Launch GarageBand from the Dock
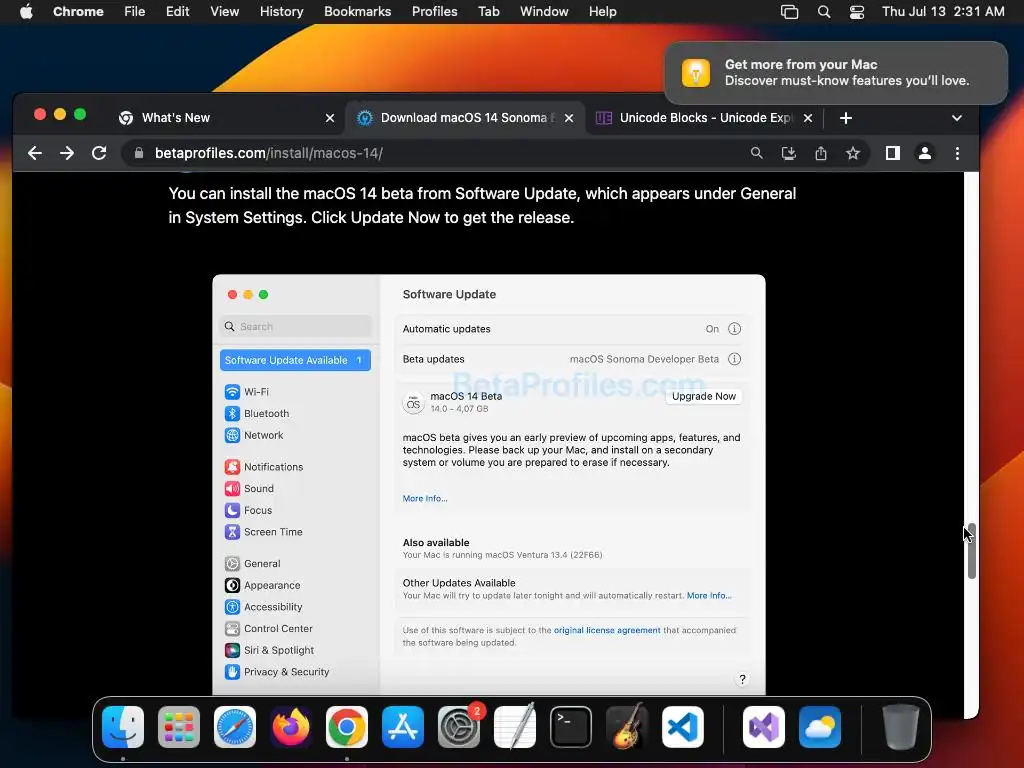Screen dimensions: 1024x768 [627, 727]
